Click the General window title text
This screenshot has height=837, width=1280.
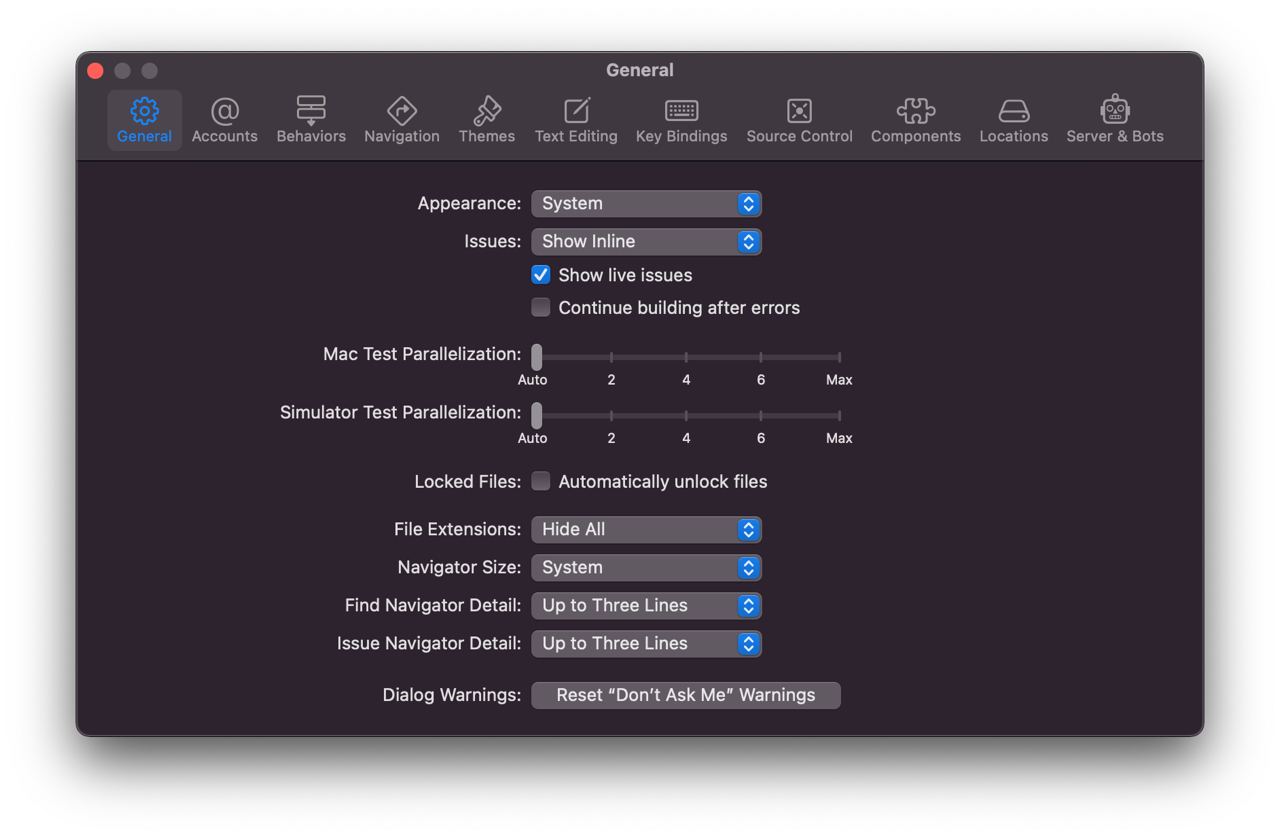pos(640,70)
